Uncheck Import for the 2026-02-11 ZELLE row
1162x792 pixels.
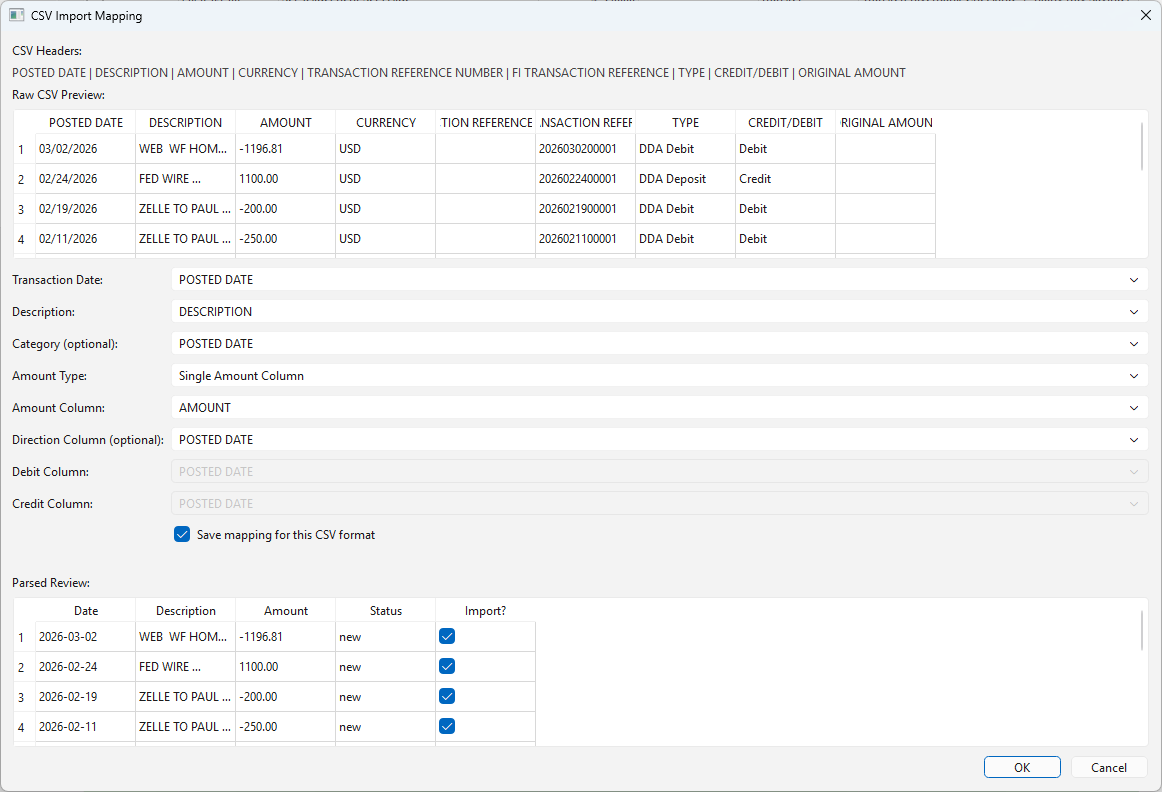click(x=446, y=726)
